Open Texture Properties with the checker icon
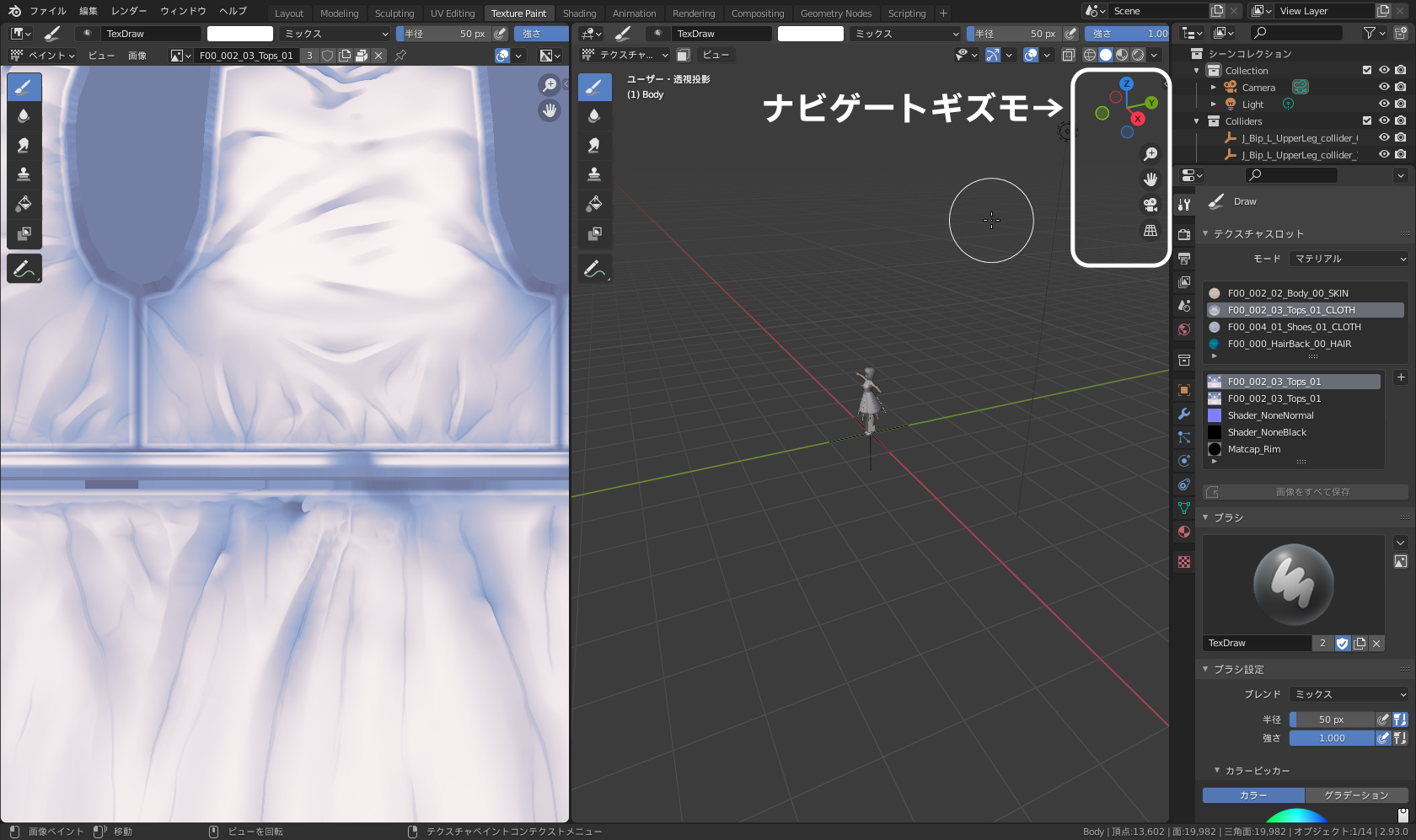This screenshot has height=840, width=1416. (1183, 562)
